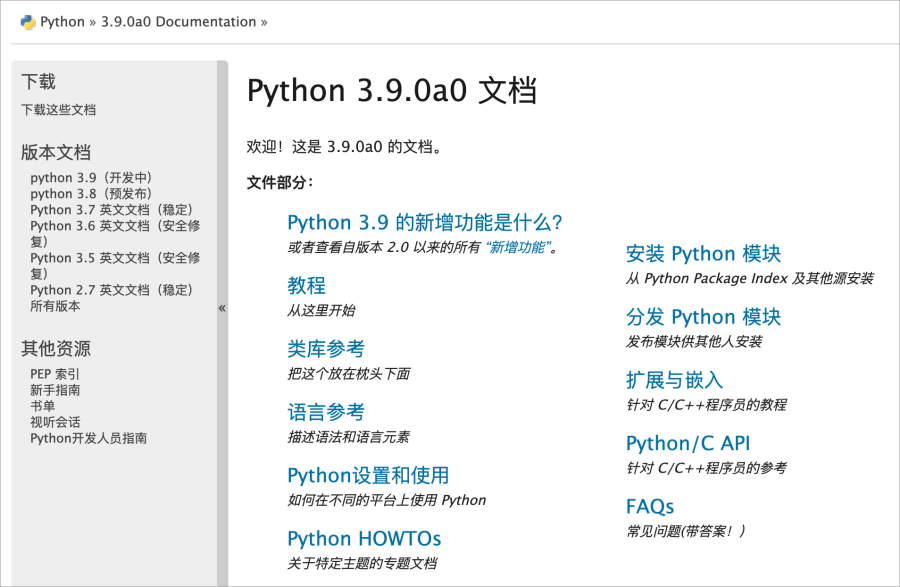Open the Python breadcrumb link
This screenshot has height=587, width=900.
(62, 22)
